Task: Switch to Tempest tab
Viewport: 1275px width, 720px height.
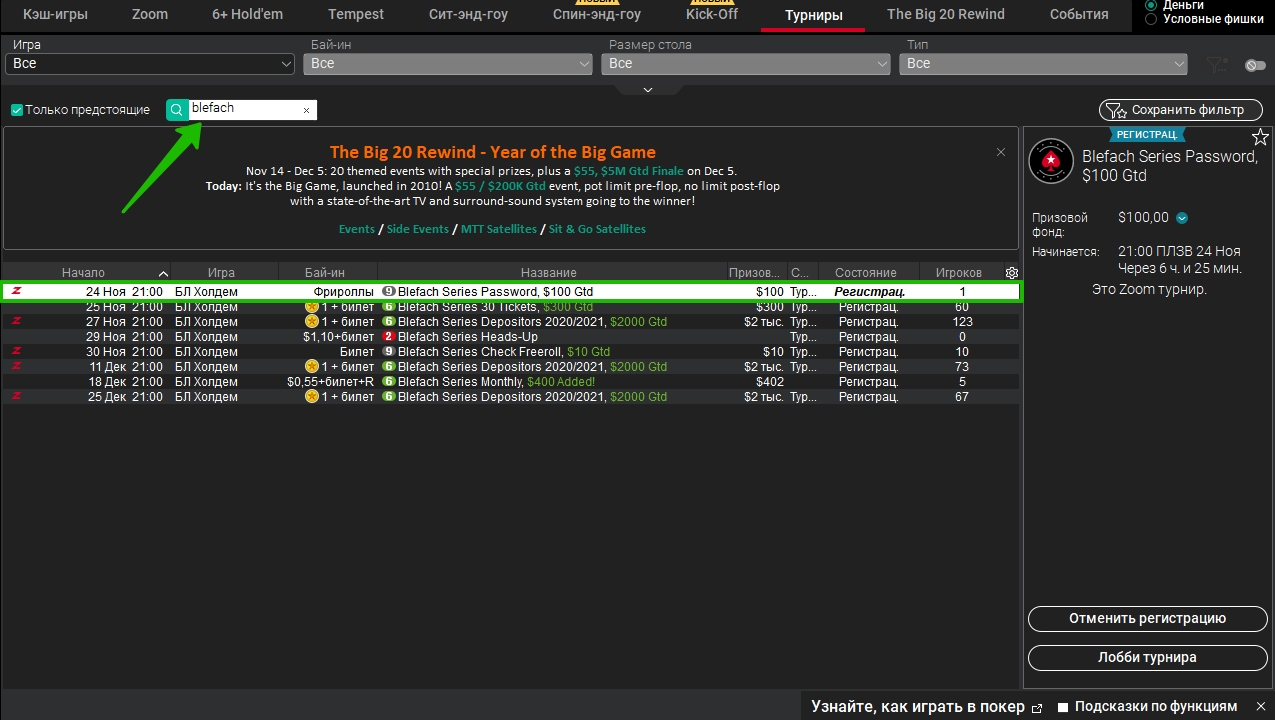Action: coord(356,15)
